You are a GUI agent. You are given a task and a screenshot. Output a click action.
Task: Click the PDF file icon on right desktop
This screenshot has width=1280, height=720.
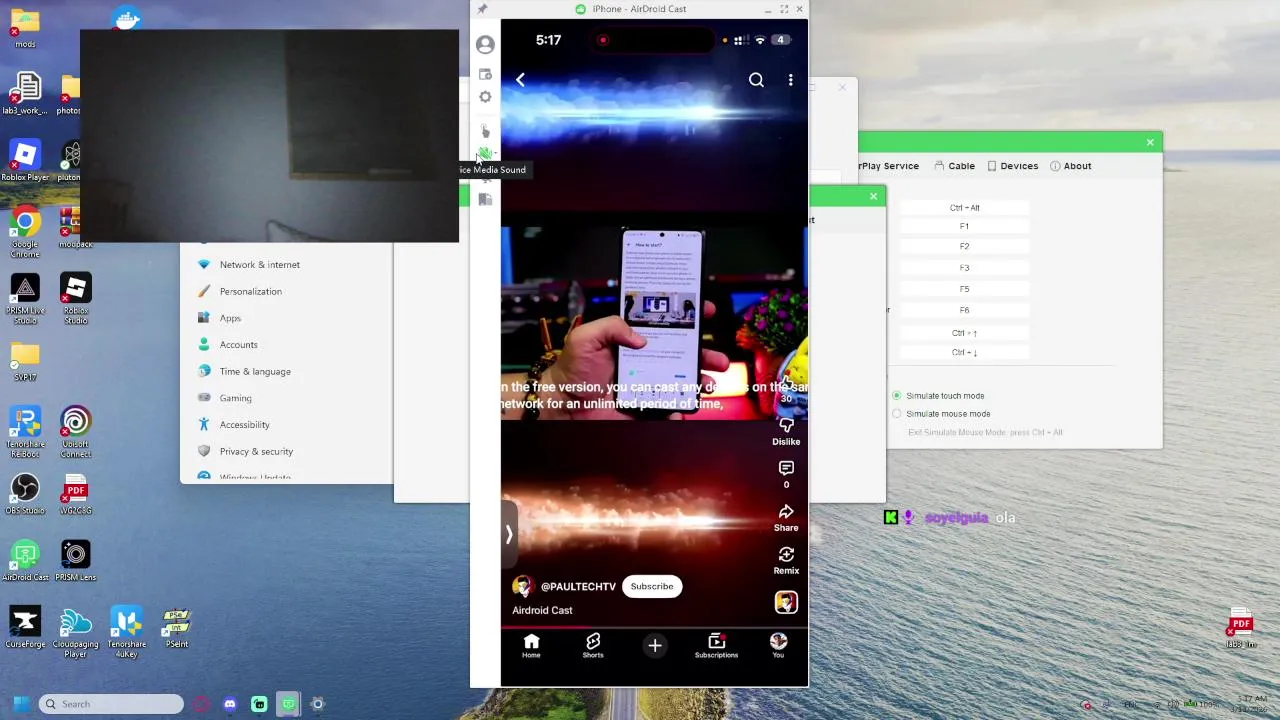coord(1241,629)
